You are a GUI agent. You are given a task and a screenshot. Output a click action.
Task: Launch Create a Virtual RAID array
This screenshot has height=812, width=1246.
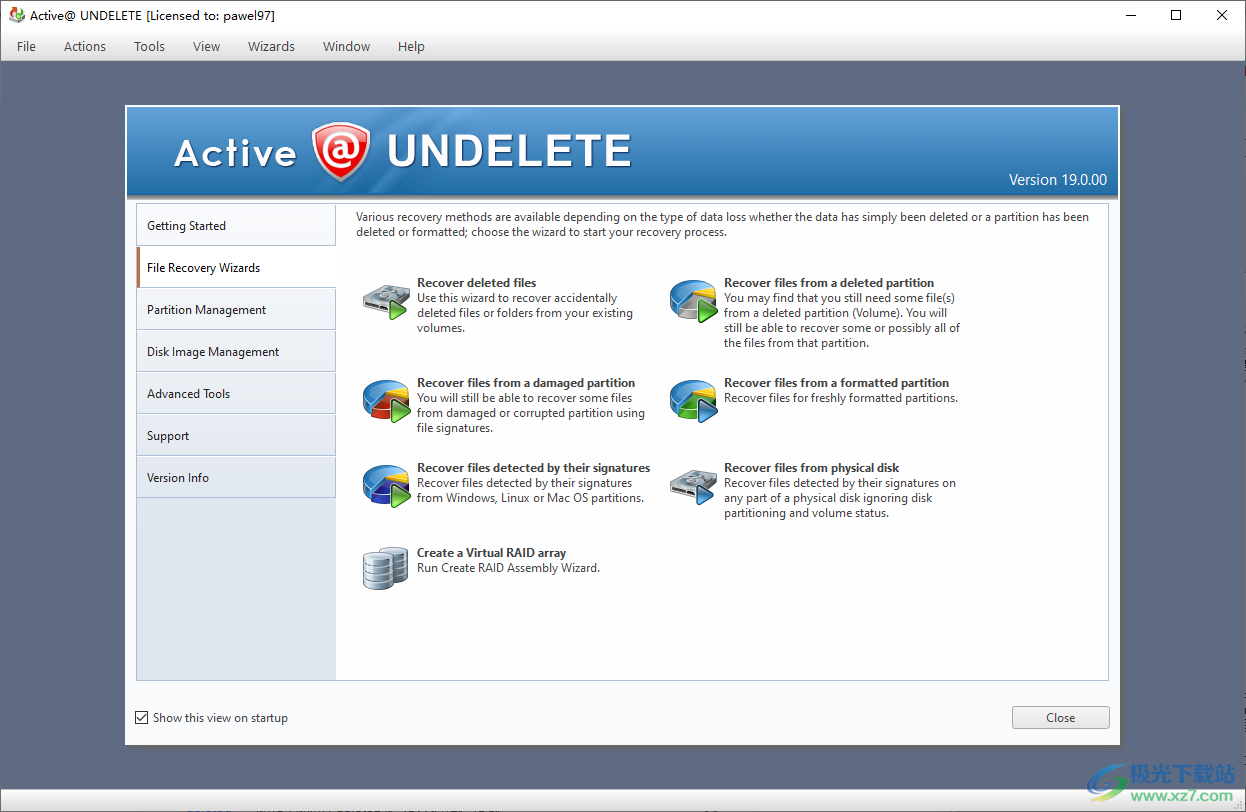pos(491,553)
